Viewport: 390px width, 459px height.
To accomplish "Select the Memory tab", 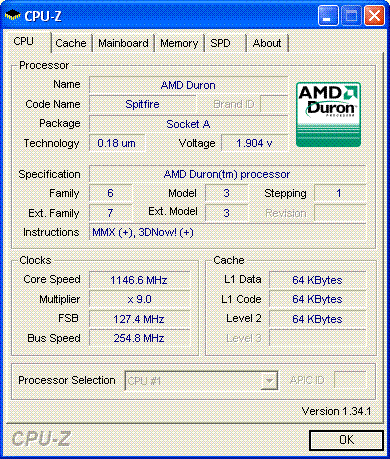I will (x=179, y=43).
